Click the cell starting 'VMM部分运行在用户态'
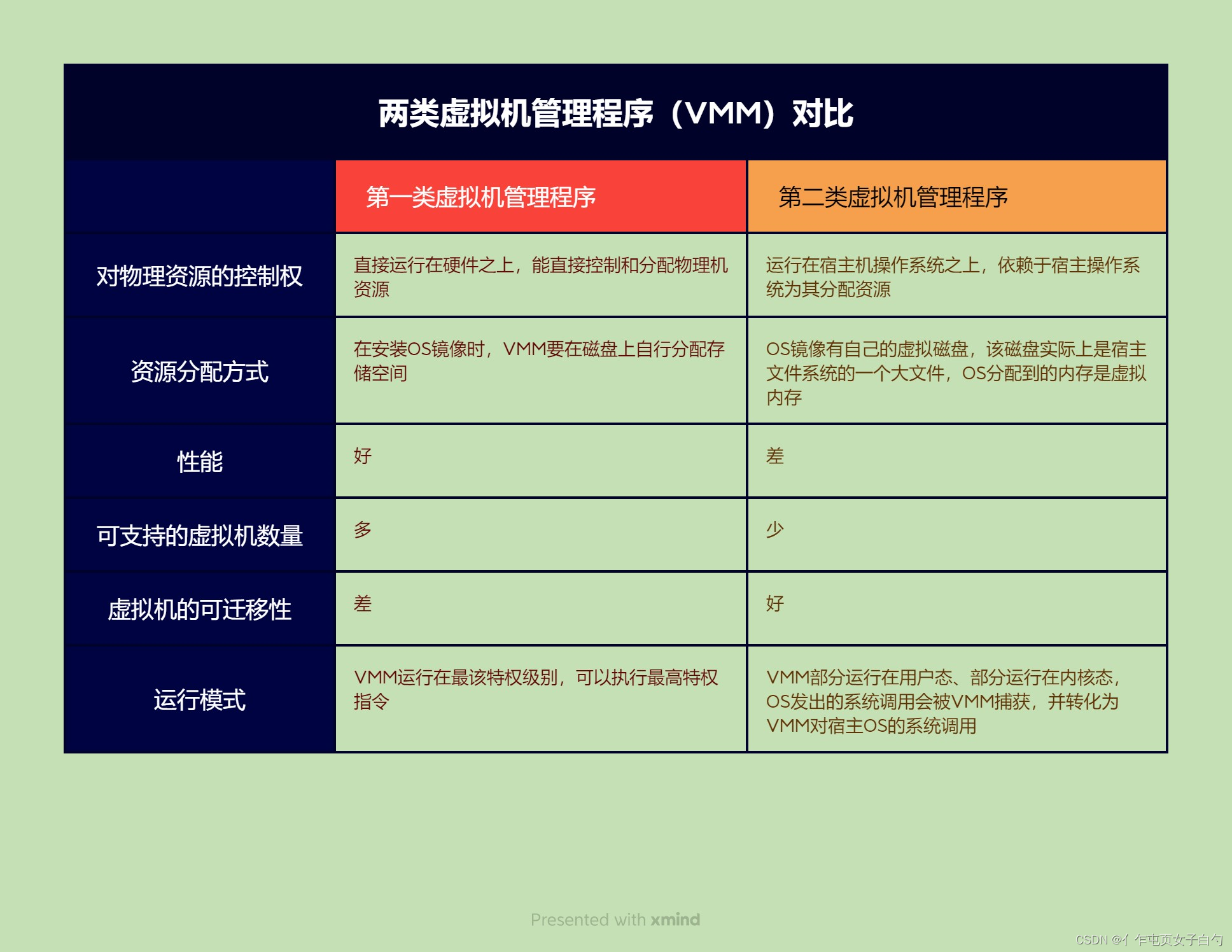This screenshot has height=952, width=1232. pyautogui.click(x=942, y=701)
